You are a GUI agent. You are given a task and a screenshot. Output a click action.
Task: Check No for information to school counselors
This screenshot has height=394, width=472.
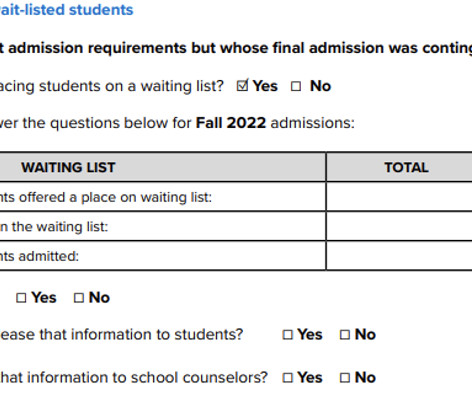click(345, 378)
